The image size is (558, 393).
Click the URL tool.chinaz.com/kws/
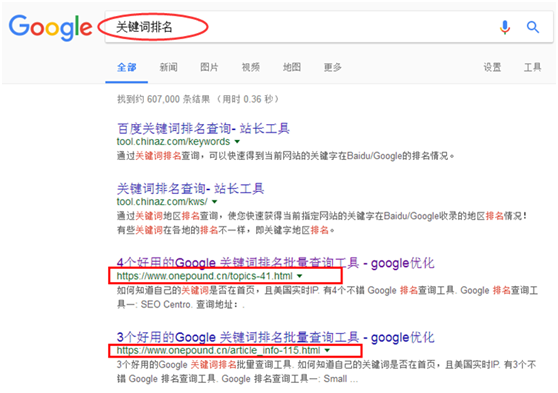pyautogui.click(x=162, y=202)
